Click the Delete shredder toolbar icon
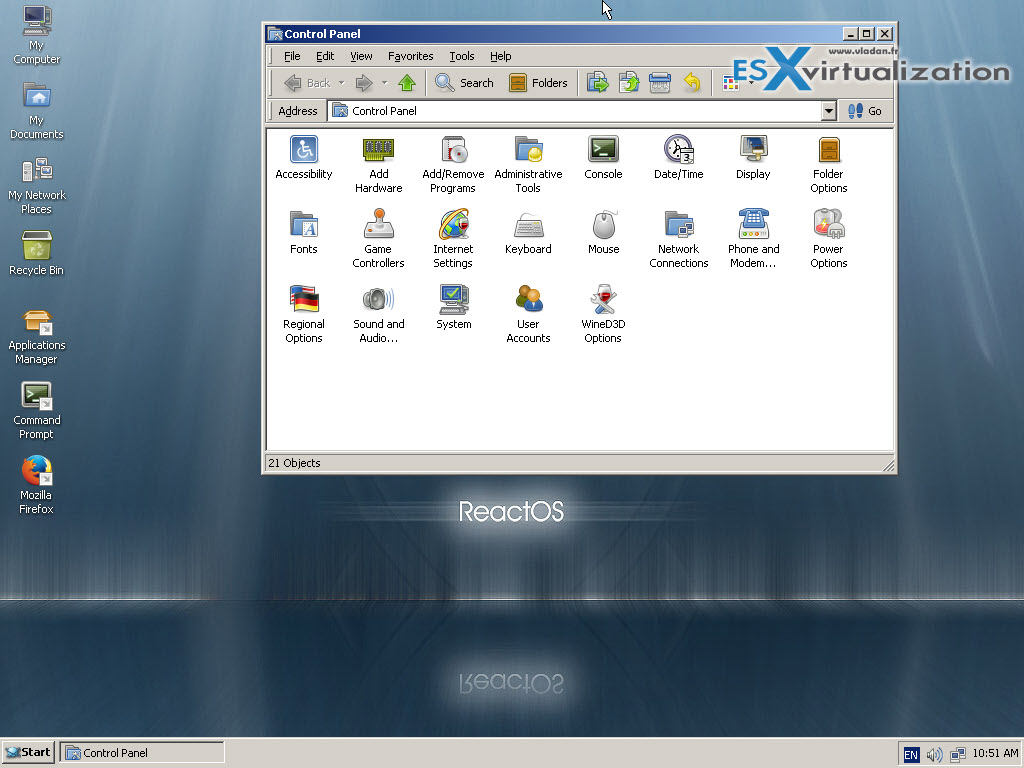The image size is (1024, 768). pyautogui.click(x=660, y=83)
